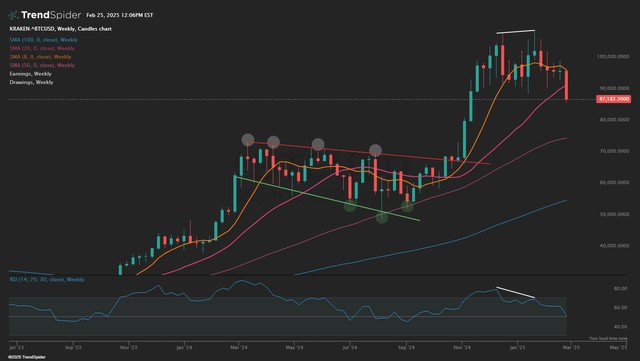Click the 50,000.0000 price axis label

pos(614,214)
